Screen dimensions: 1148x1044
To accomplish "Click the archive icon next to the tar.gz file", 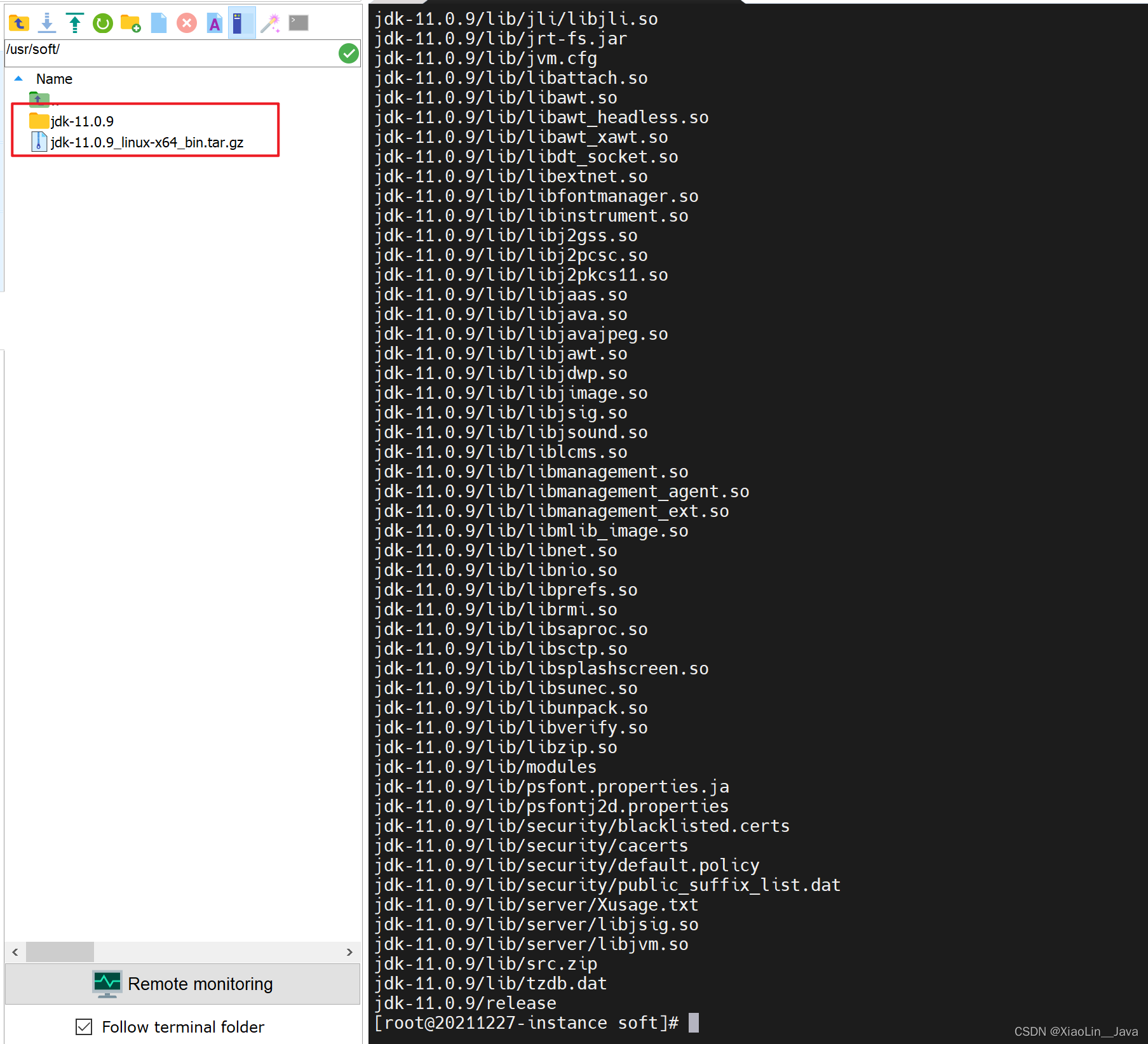I will (x=39, y=142).
